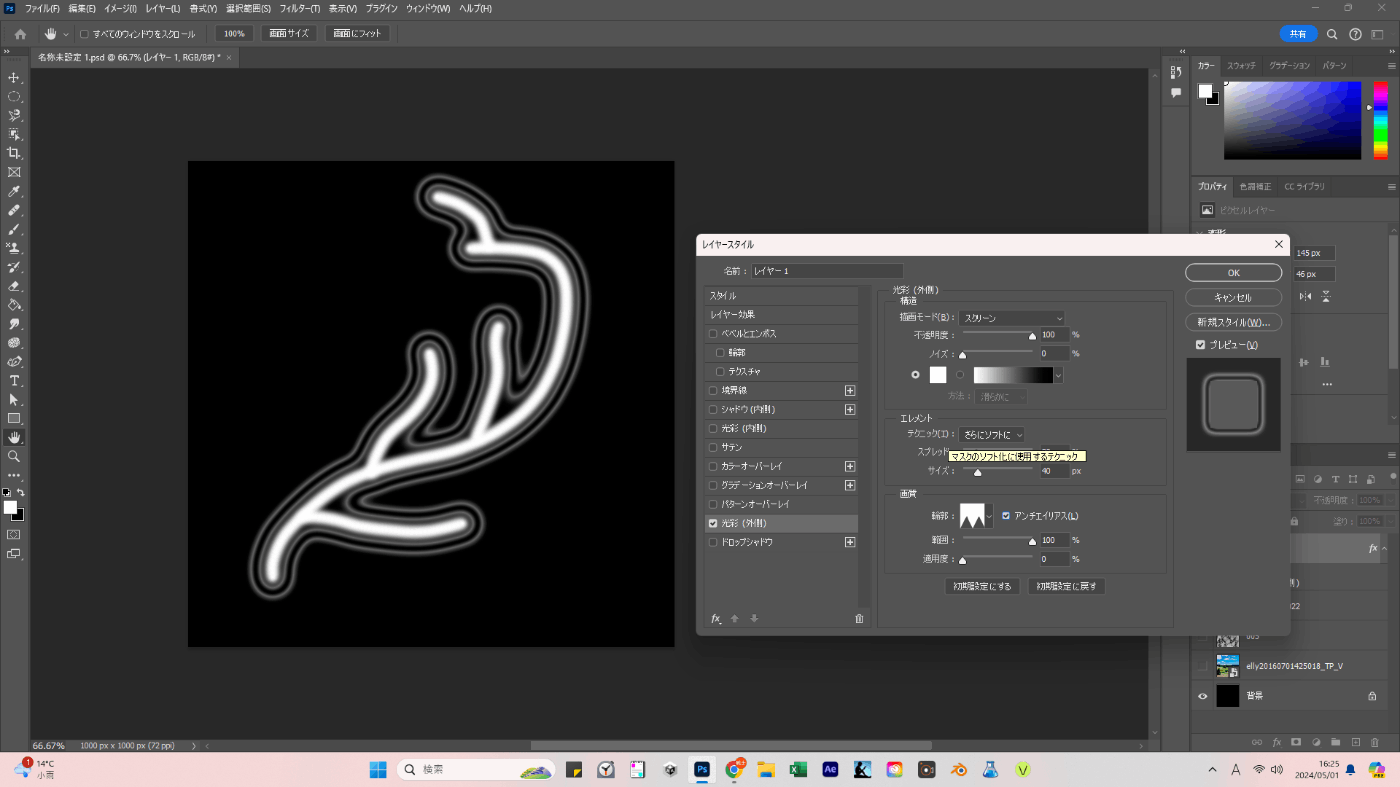
Task: Open the Filter (フィルター) menu
Action: click(300, 8)
